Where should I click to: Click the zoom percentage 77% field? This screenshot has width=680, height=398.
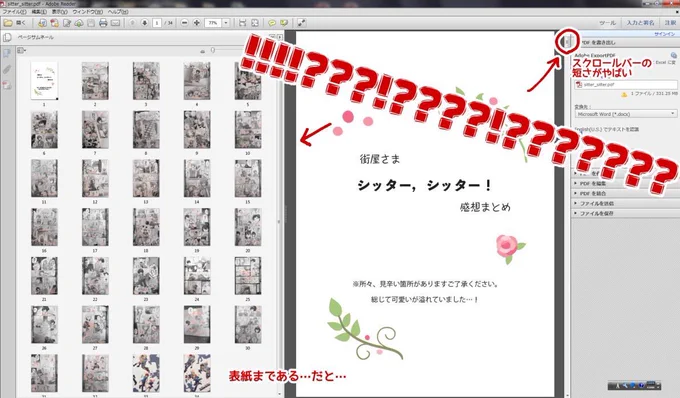(213, 23)
